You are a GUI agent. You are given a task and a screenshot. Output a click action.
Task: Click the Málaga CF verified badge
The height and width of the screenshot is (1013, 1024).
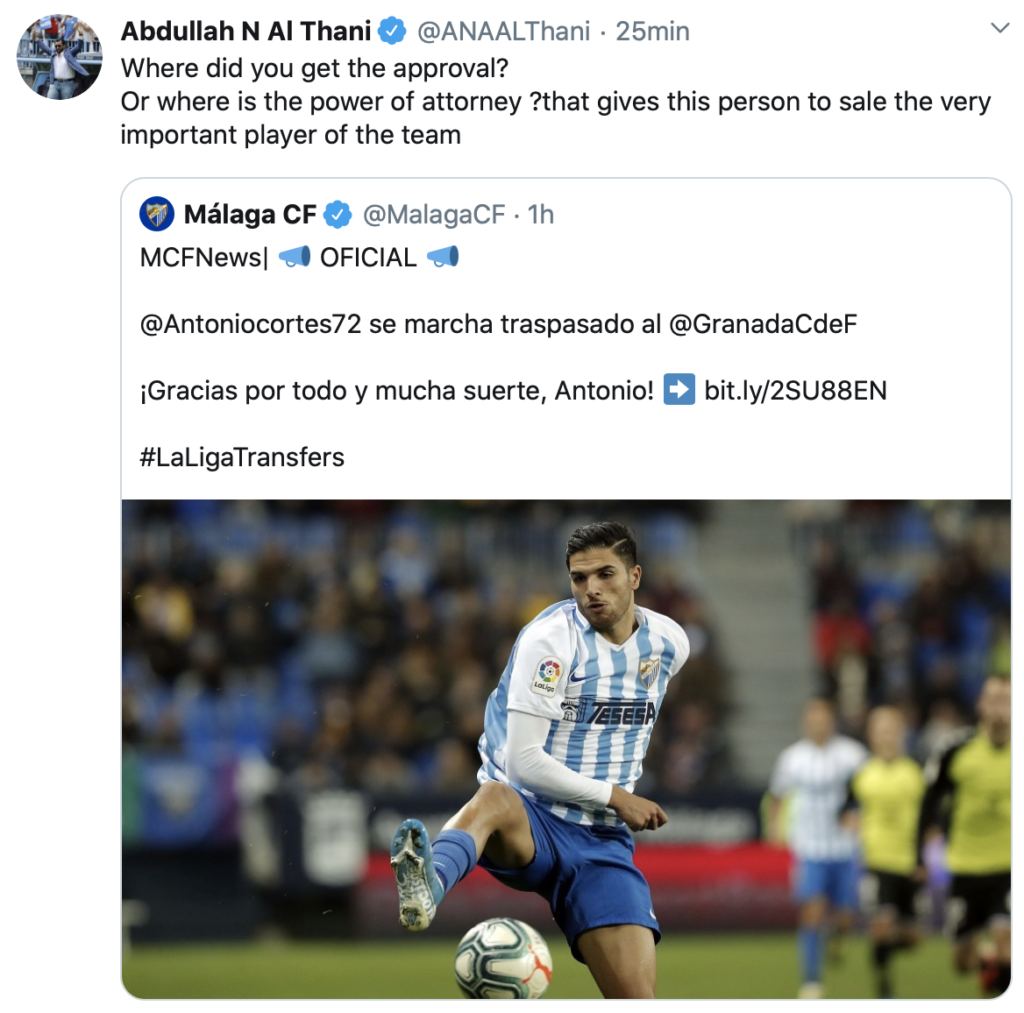pyautogui.click(x=338, y=214)
